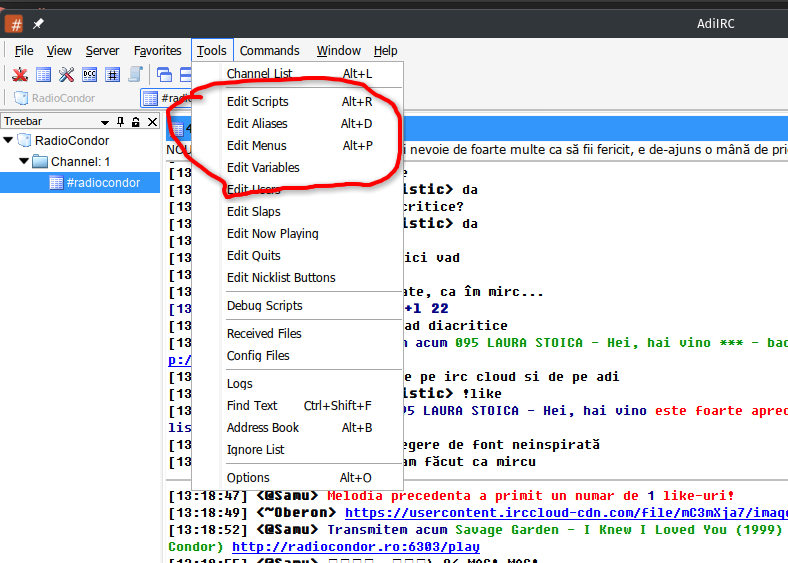This screenshot has width=788, height=563.
Task: Click the 'ate, ca îm mirc...' line
Action: click(x=473, y=292)
